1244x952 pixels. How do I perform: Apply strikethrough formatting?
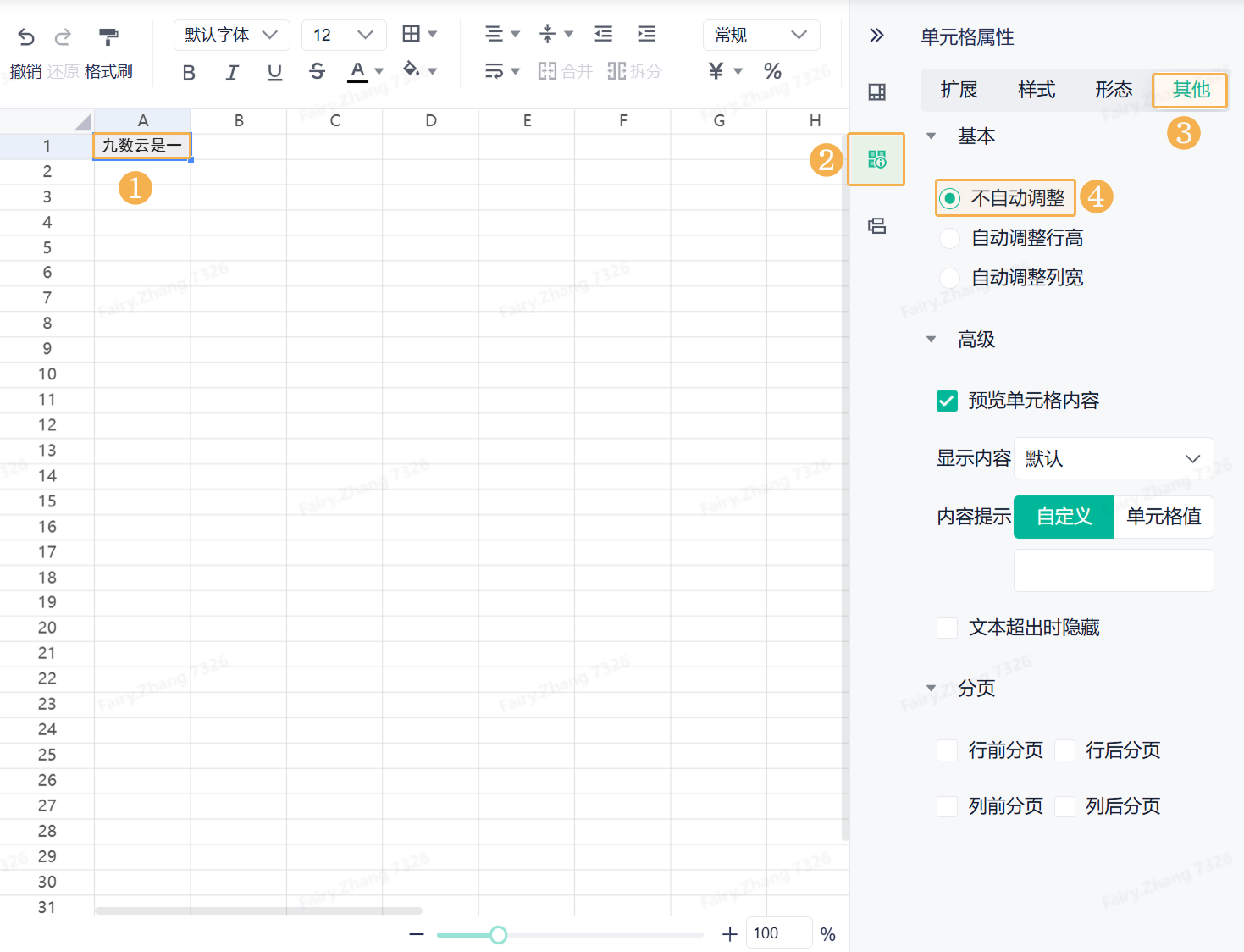(317, 71)
